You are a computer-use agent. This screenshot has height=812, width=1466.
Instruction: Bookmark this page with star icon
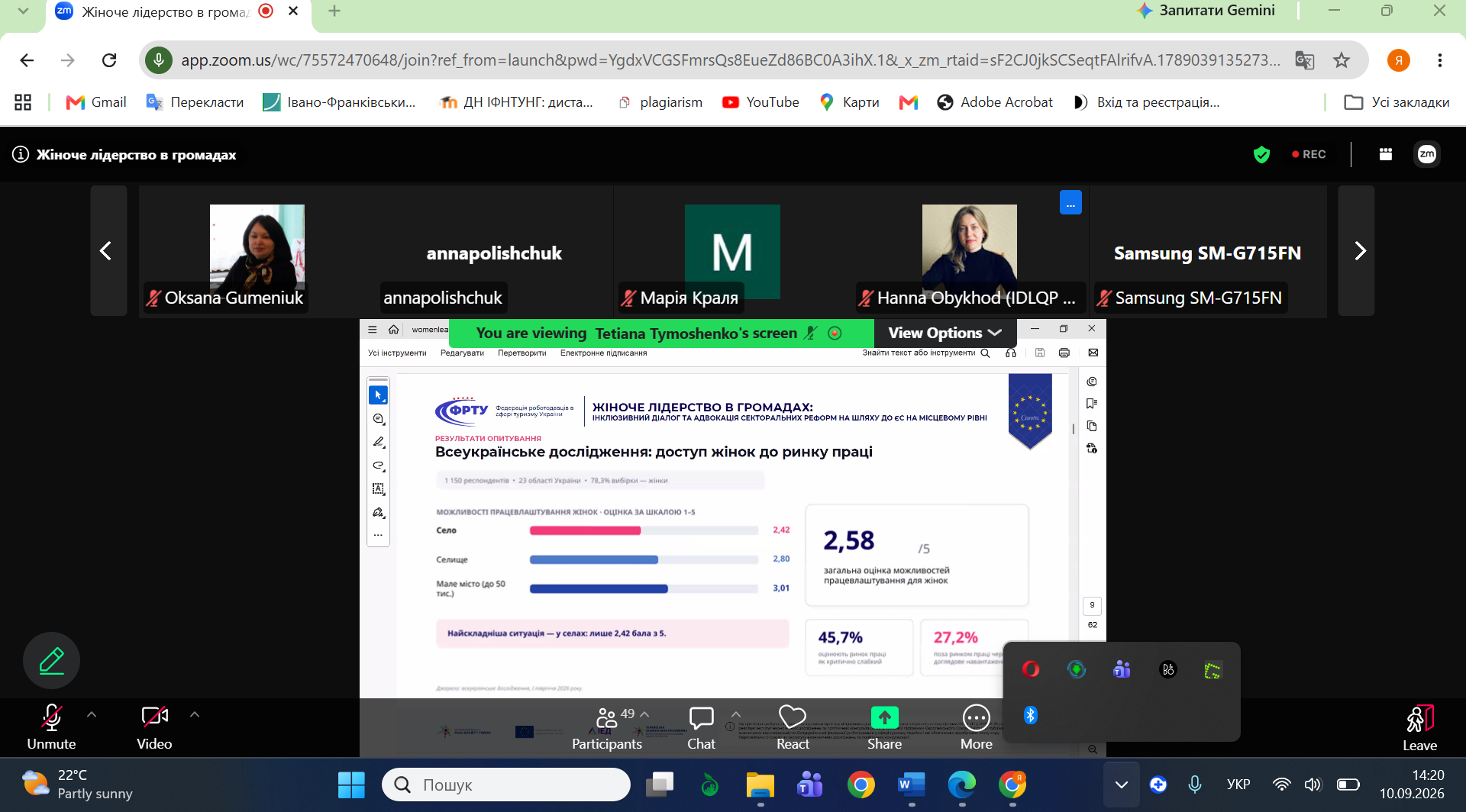(x=1342, y=60)
